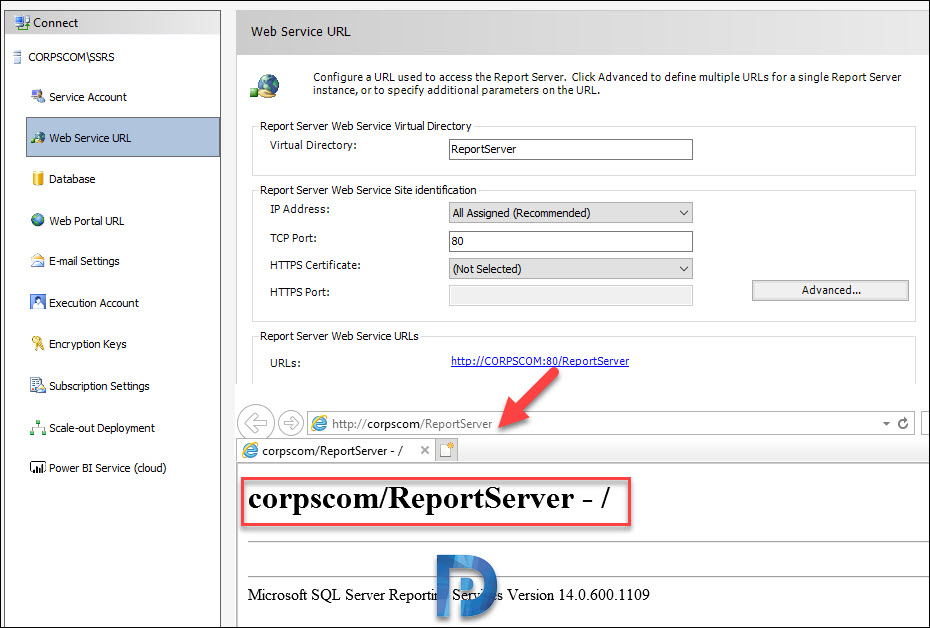This screenshot has height=628, width=930.
Task: Click the browser Back arrow button
Action: [256, 423]
